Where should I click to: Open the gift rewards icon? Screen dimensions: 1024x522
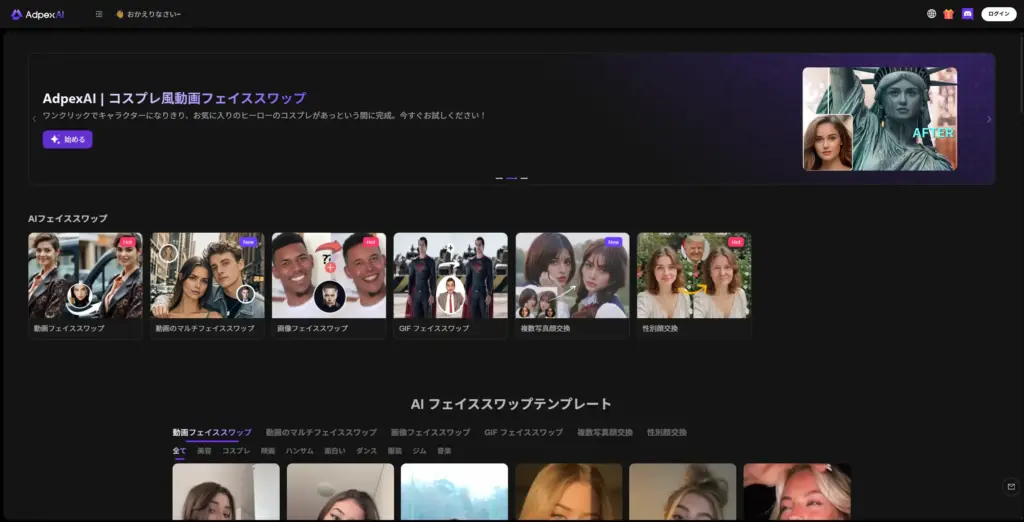[948, 14]
